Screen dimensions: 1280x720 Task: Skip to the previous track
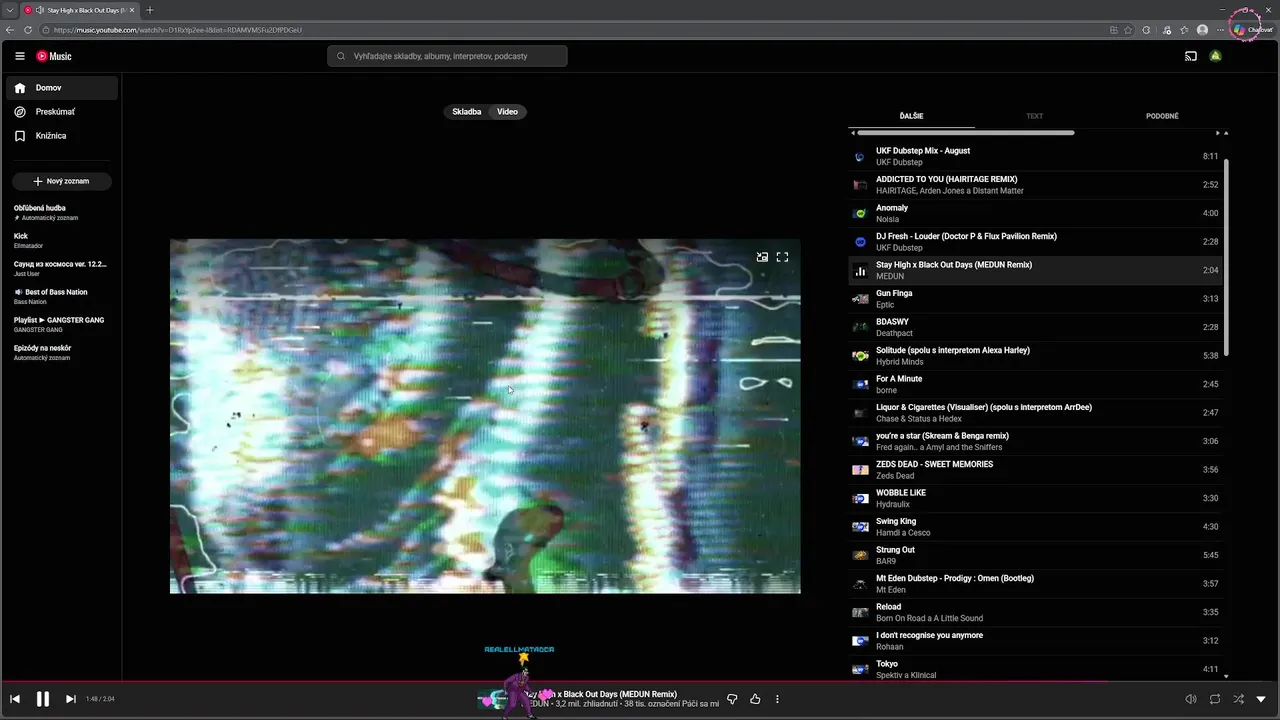point(15,699)
